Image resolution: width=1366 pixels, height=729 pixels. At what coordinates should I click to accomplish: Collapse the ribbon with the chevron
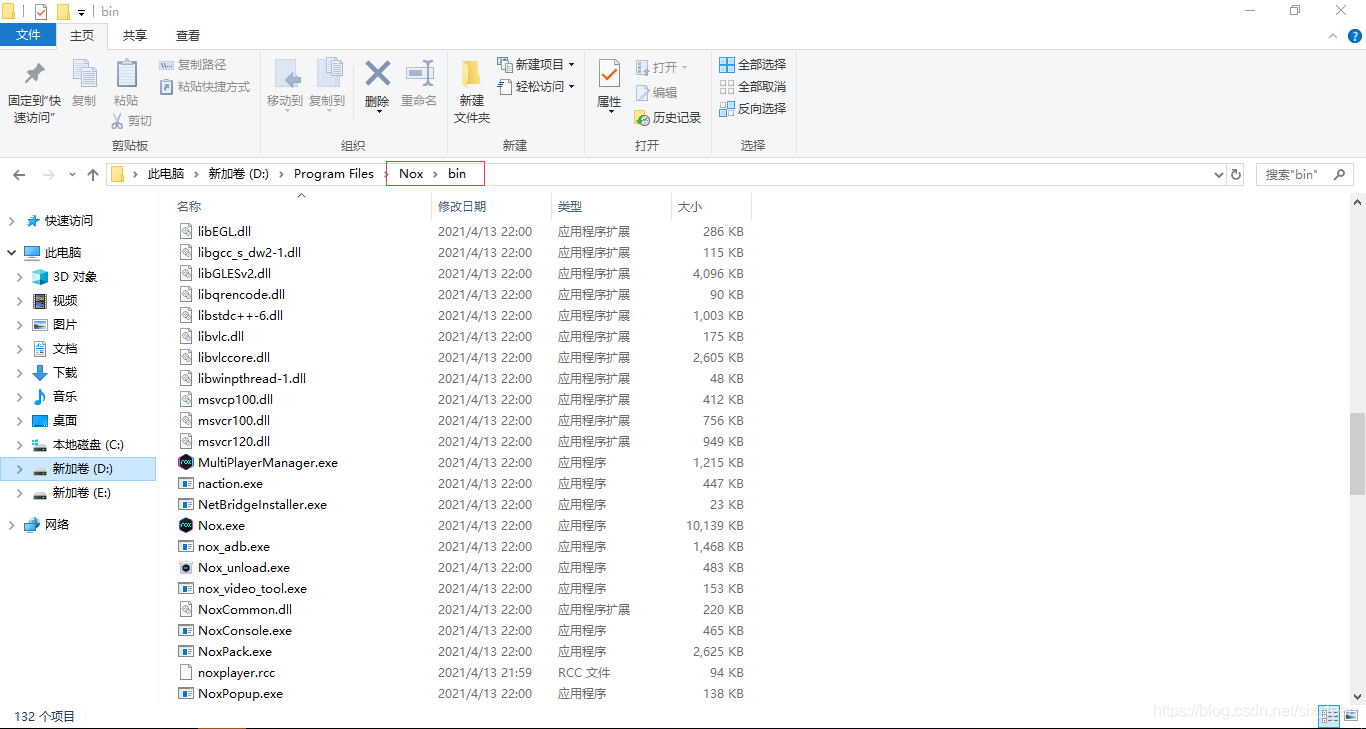[1332, 36]
